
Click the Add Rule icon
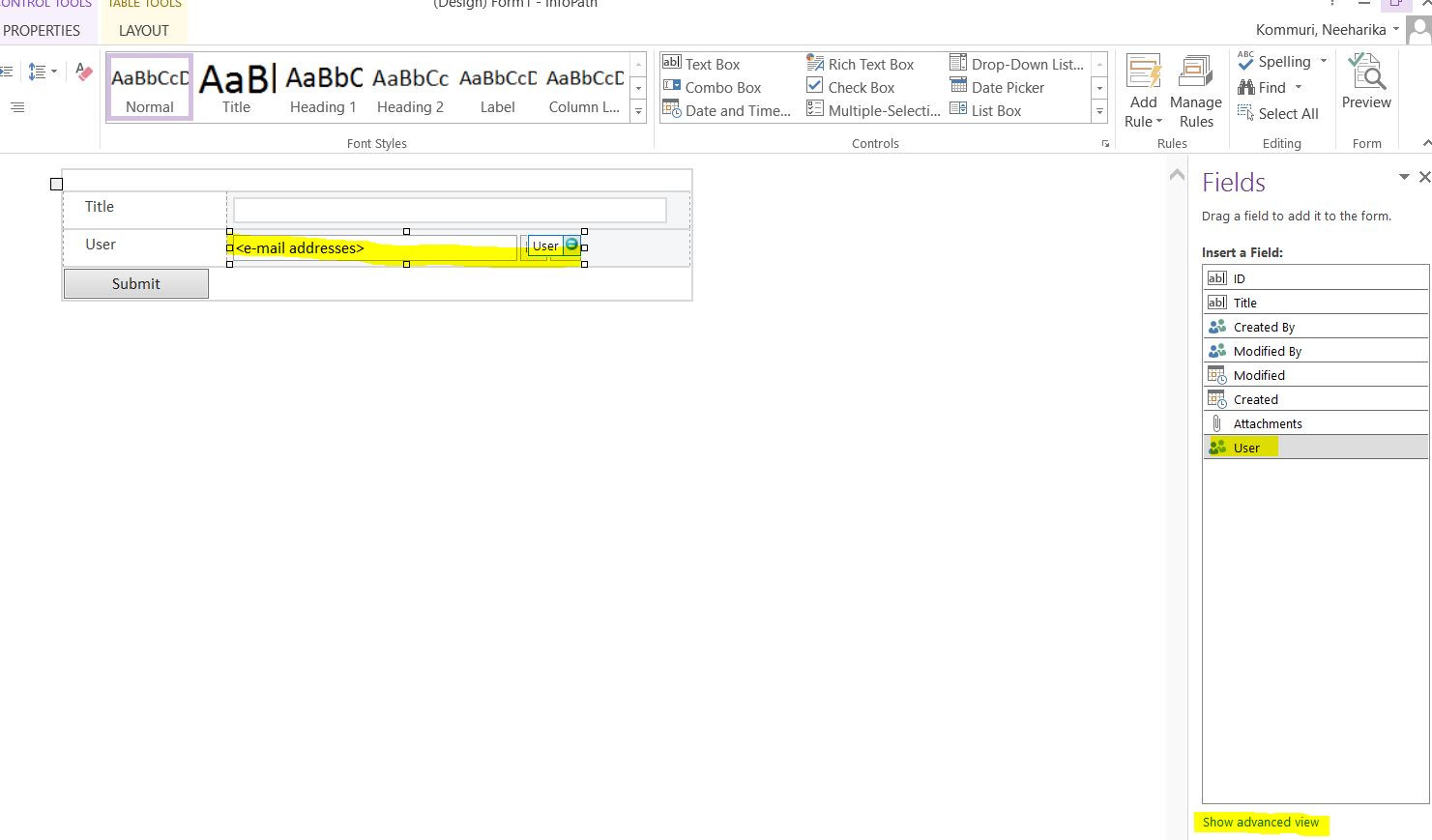[x=1143, y=73]
